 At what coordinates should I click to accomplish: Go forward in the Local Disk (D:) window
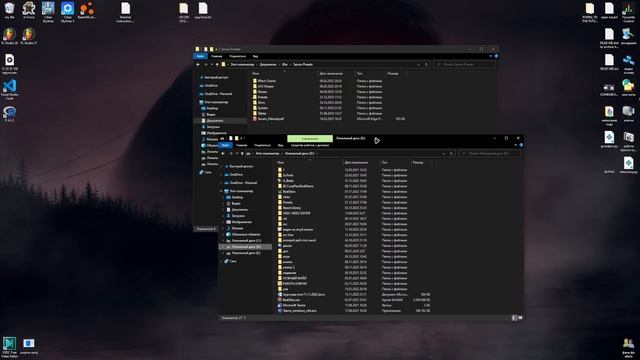coord(231,153)
